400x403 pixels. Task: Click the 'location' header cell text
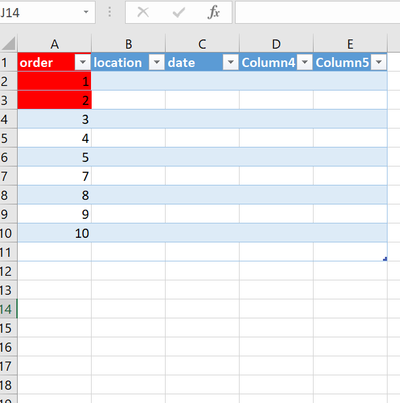[118, 62]
